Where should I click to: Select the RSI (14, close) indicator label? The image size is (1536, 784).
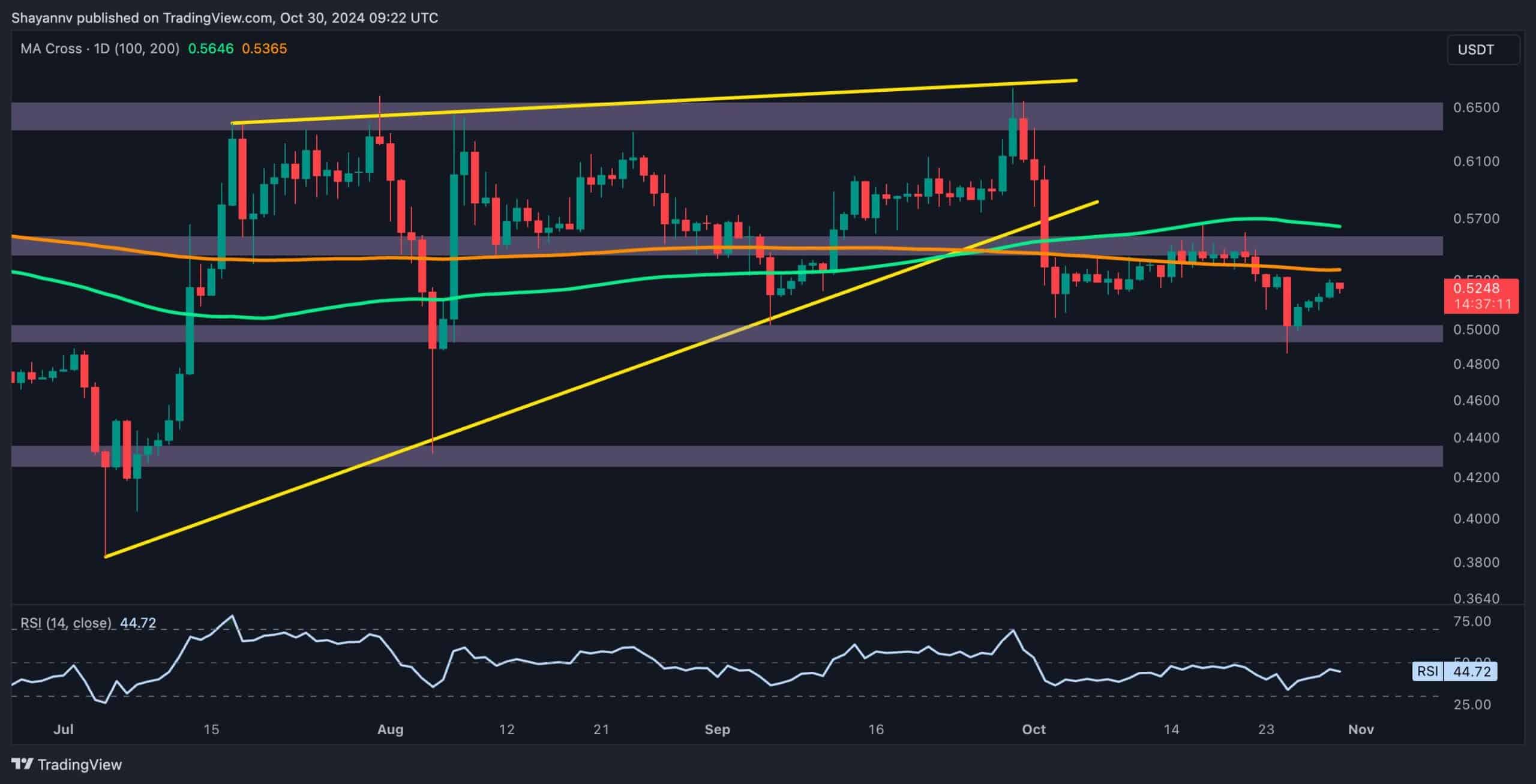[67, 623]
